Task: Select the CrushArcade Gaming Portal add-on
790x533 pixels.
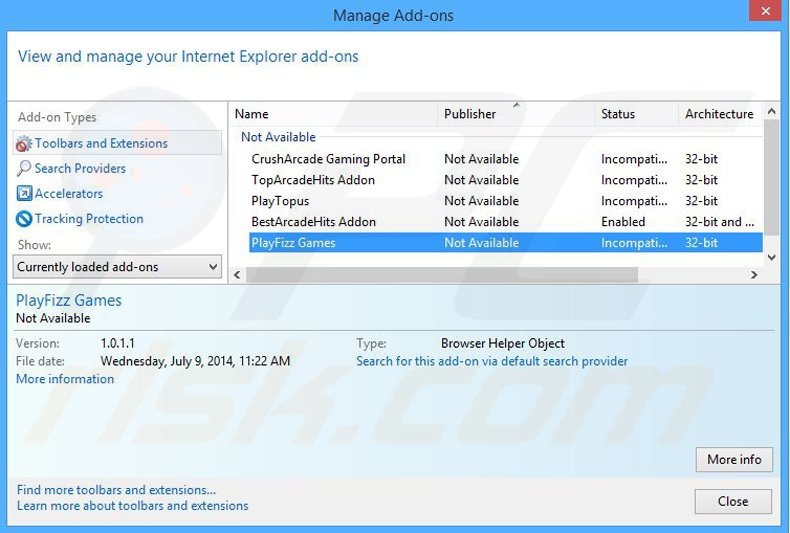Action: (x=506, y=159)
